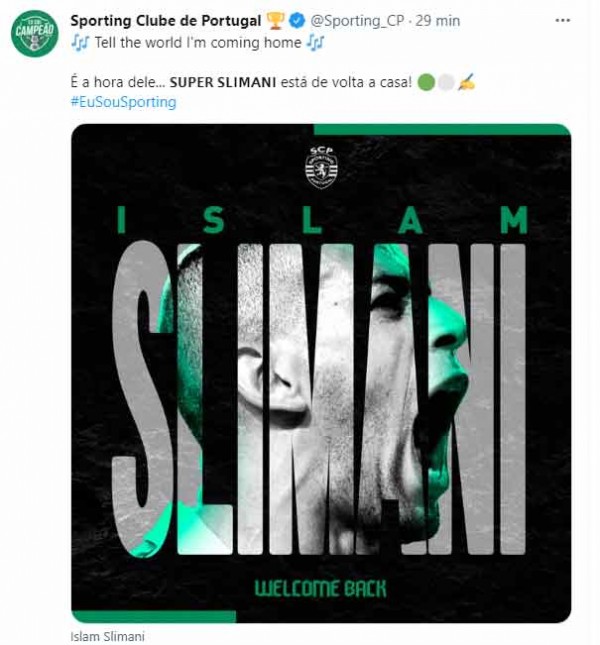Click the music notes emoji after "coming home"
This screenshot has height=645, width=600.
[x=316, y=42]
